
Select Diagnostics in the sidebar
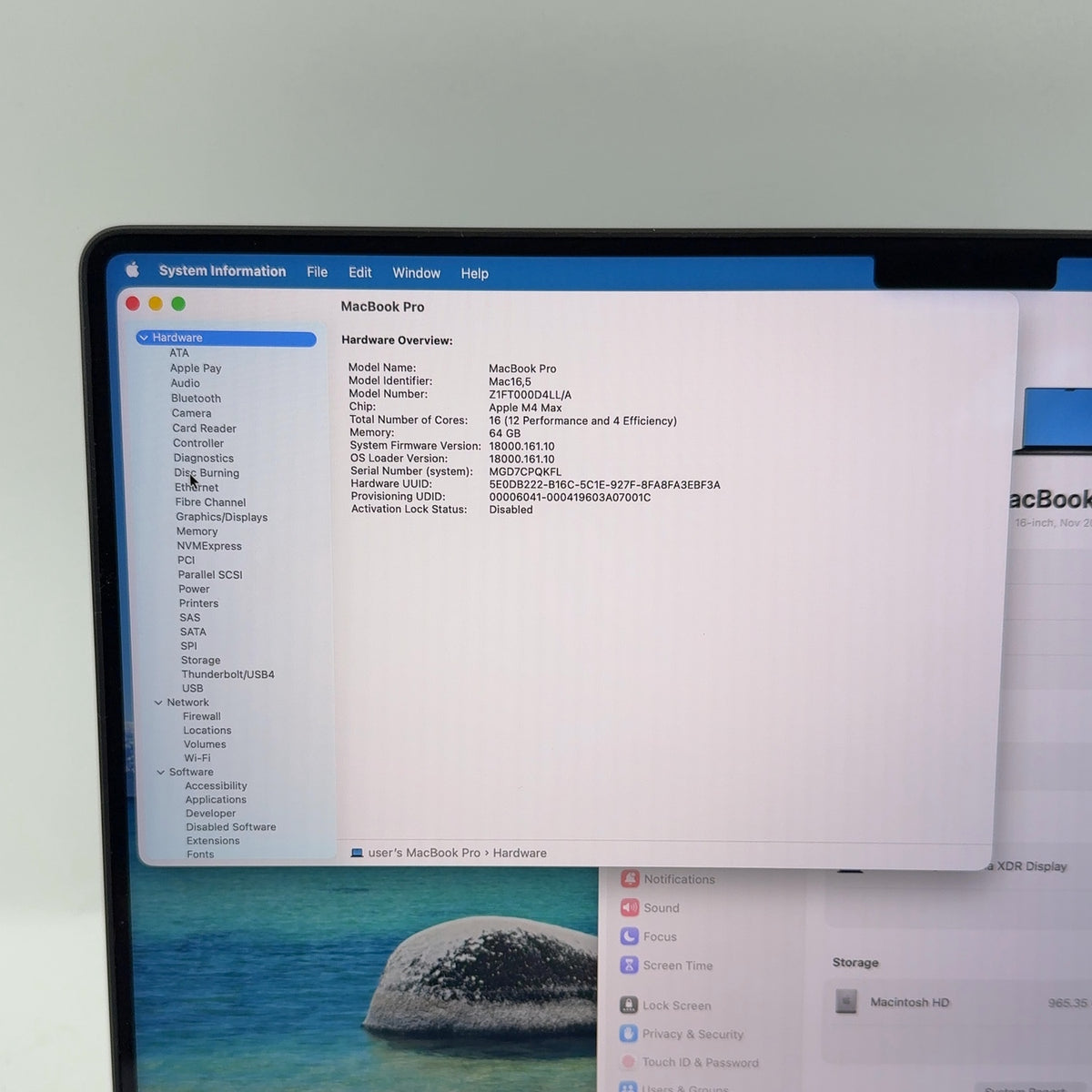point(204,459)
